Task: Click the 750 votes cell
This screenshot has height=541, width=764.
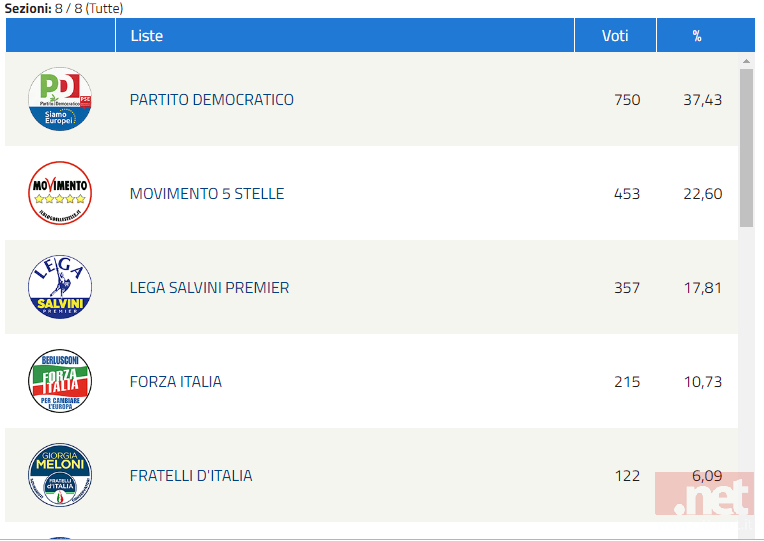Action: (627, 99)
